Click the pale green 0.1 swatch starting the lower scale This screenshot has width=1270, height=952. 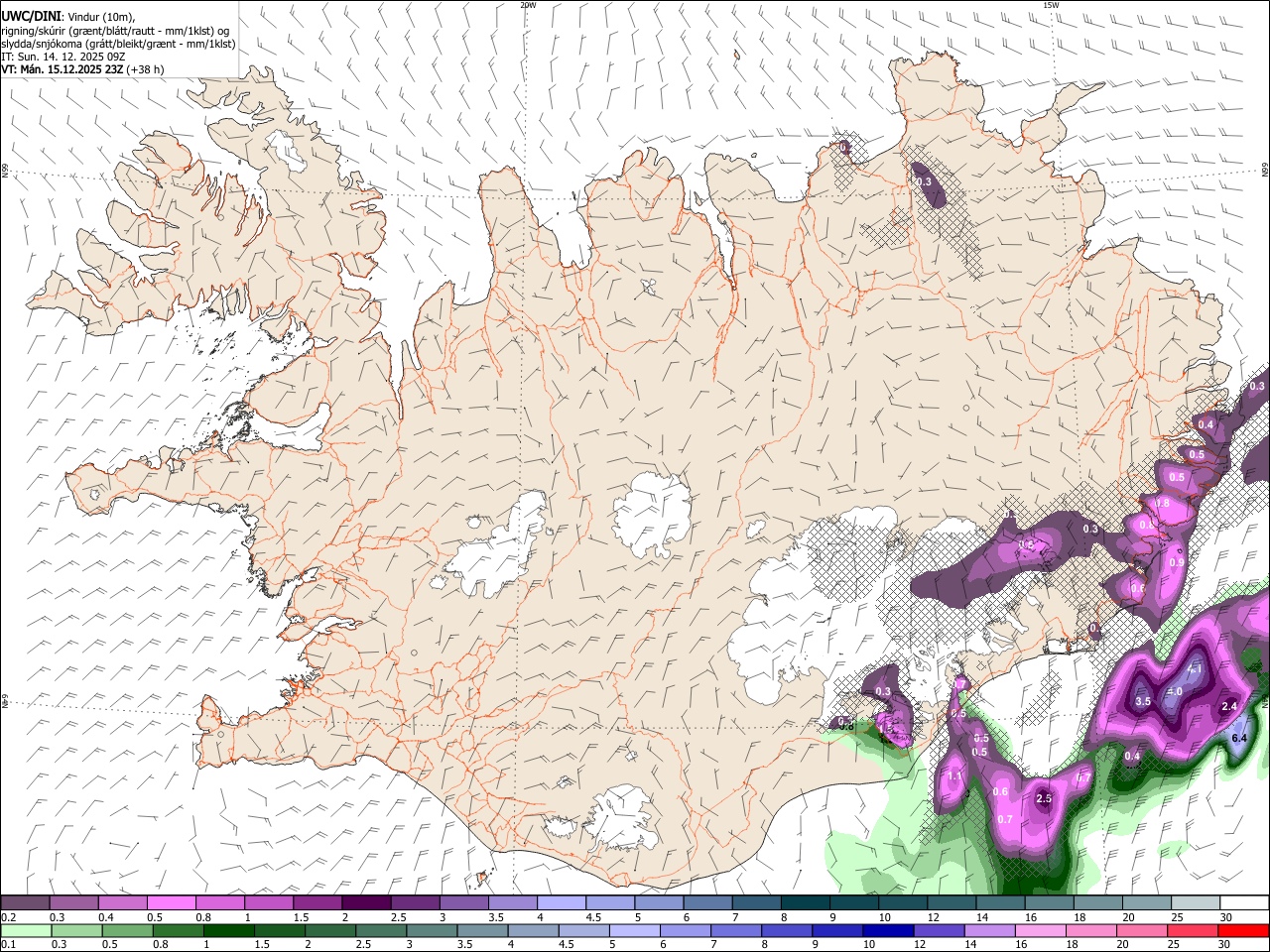tap(27, 930)
